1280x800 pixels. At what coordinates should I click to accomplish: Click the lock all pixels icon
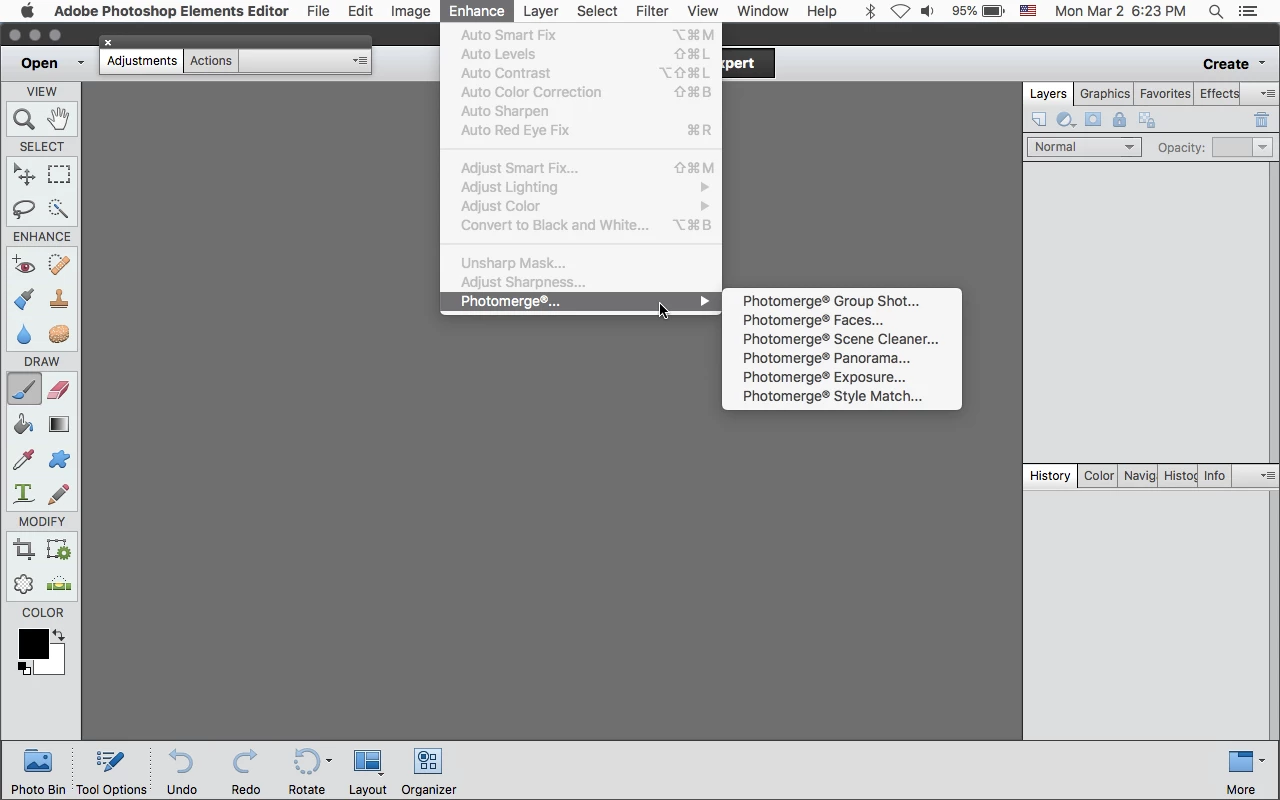click(1120, 120)
